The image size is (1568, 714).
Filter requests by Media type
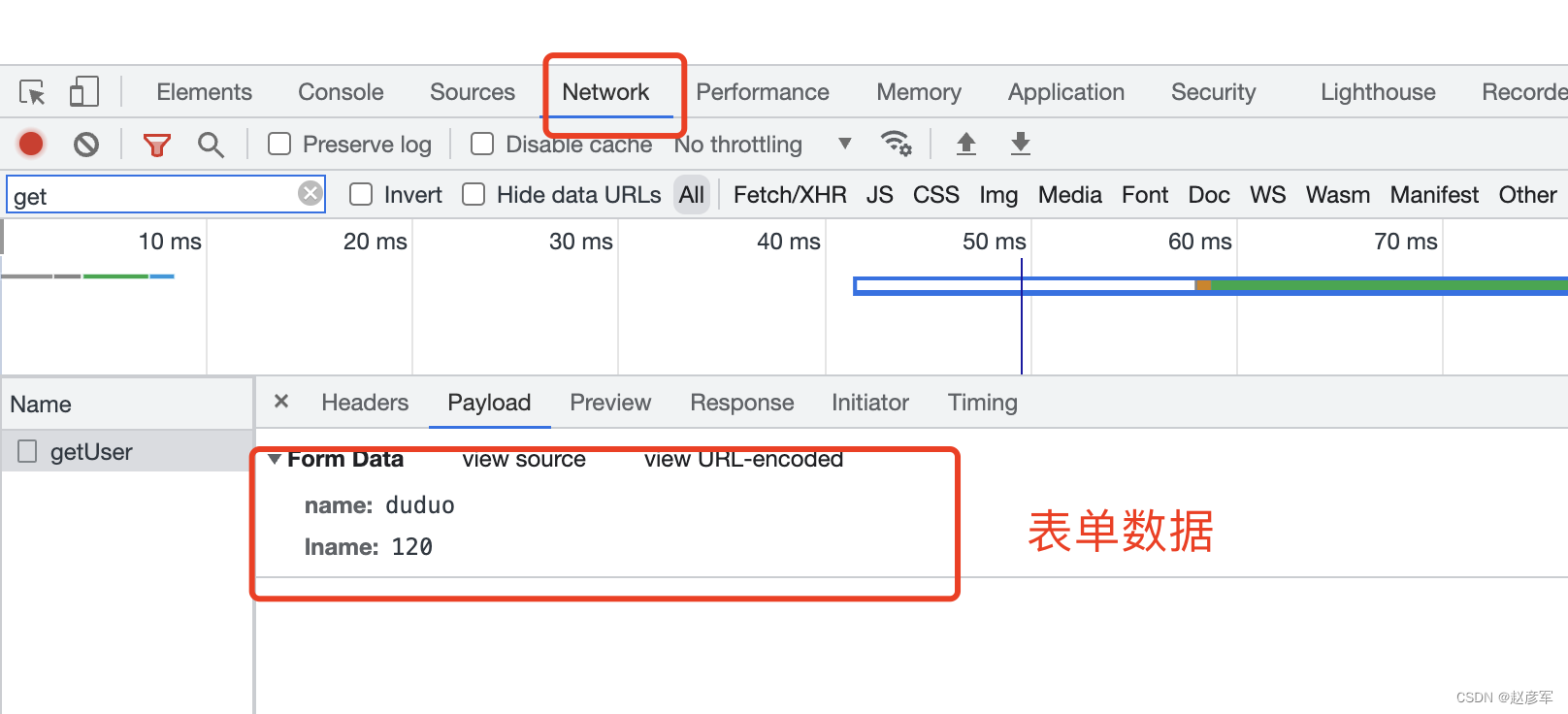pyautogui.click(x=1070, y=195)
